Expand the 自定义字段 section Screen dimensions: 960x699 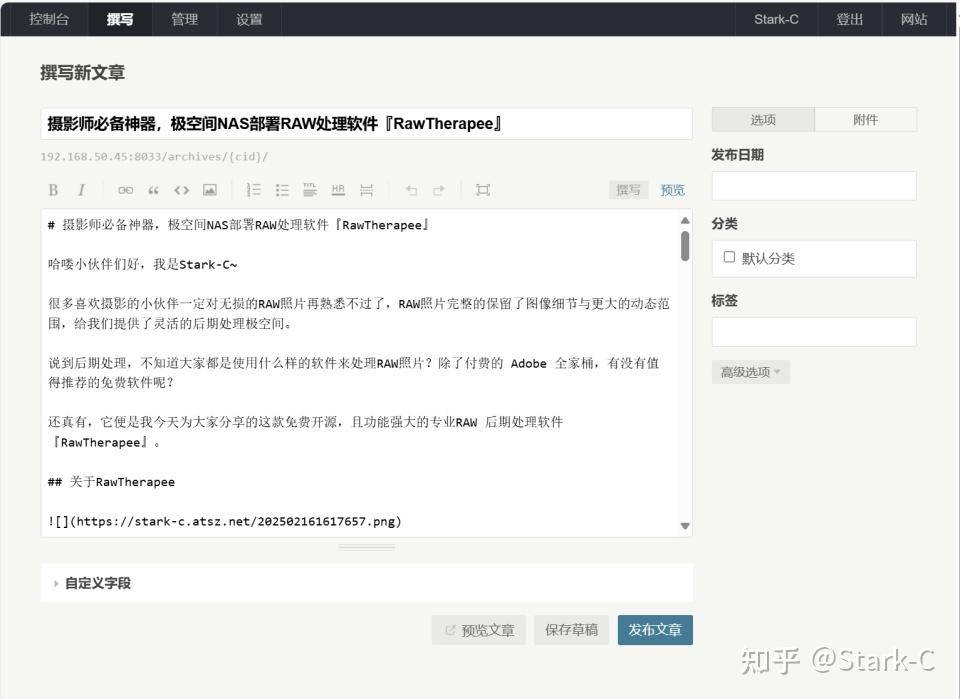98,583
